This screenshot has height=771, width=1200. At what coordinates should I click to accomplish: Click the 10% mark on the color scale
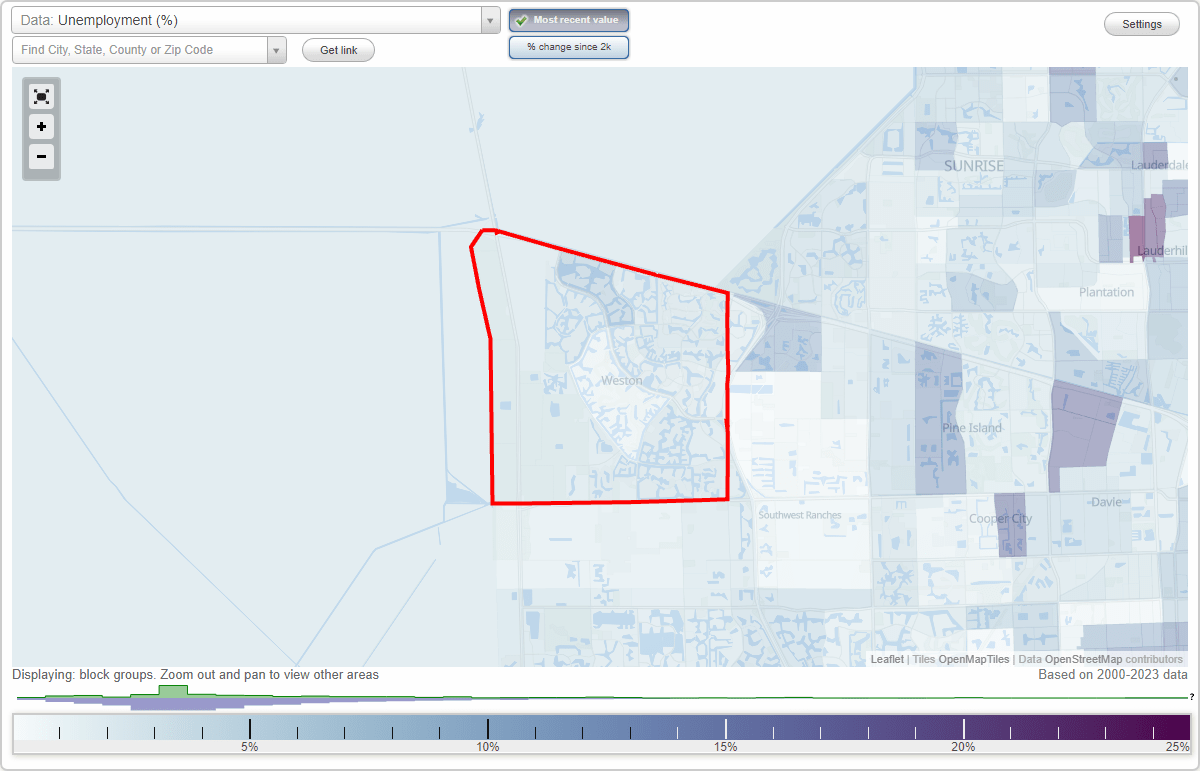click(x=487, y=725)
